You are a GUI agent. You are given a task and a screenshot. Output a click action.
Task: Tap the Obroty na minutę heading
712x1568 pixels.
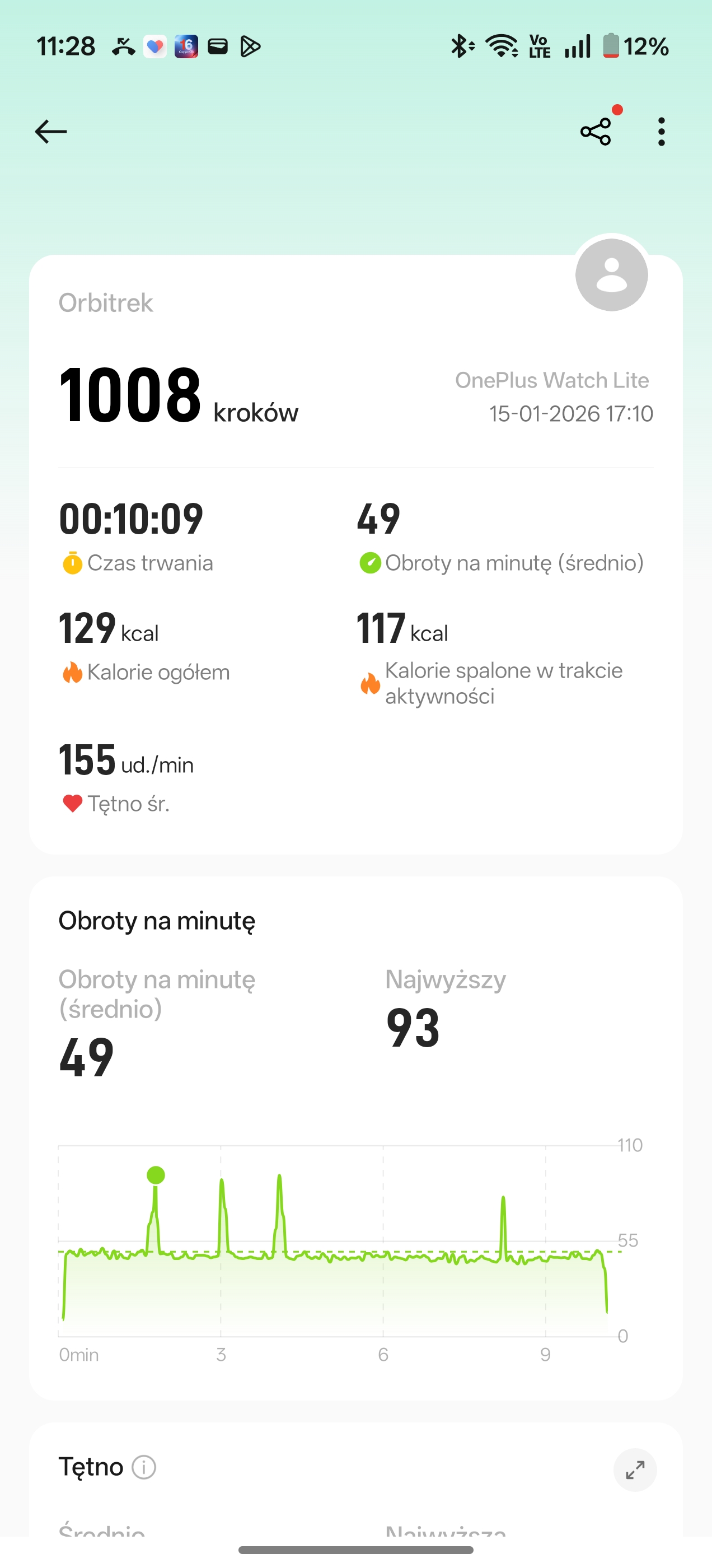pyautogui.click(x=157, y=921)
